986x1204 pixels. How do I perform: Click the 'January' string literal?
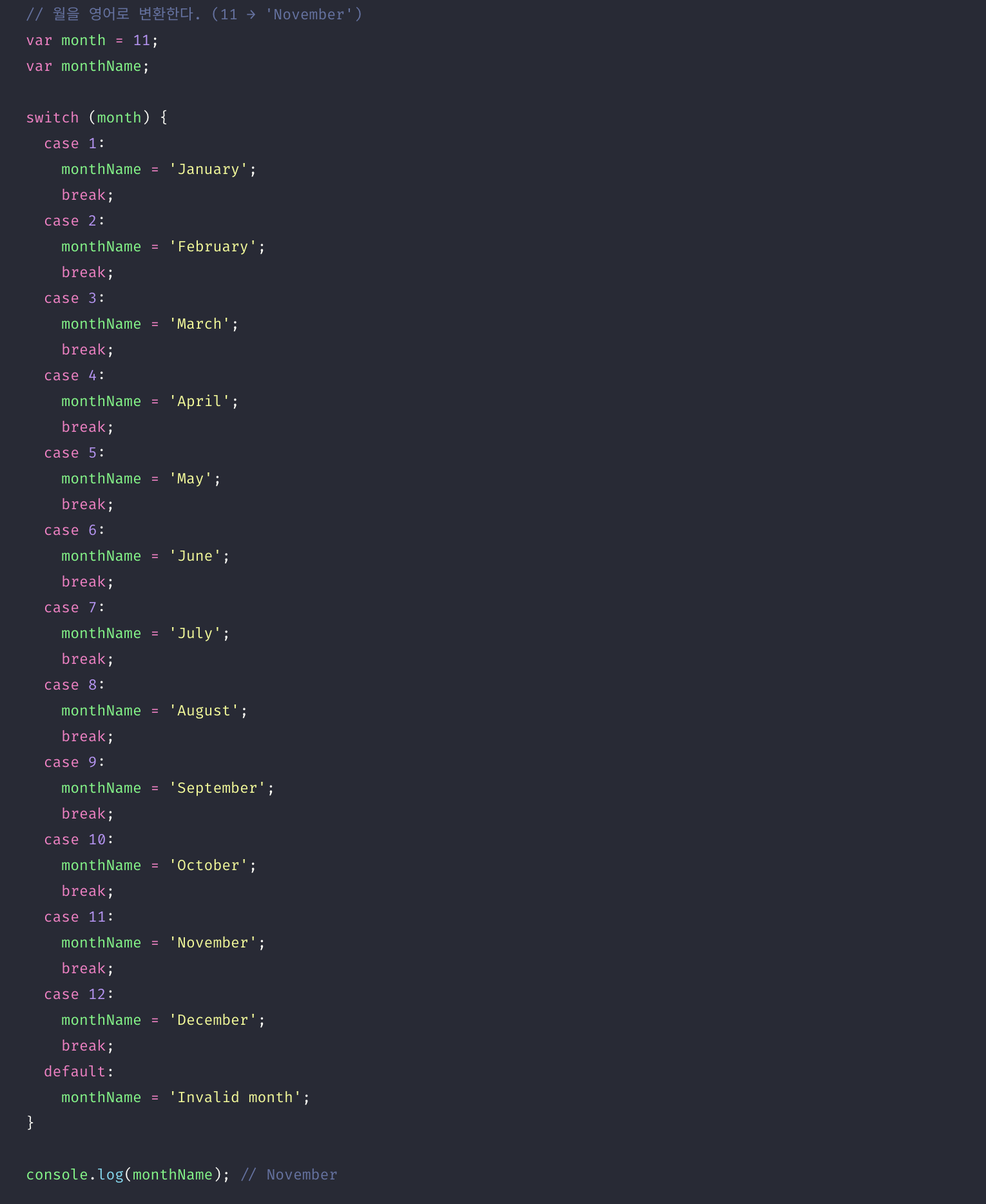coord(208,169)
